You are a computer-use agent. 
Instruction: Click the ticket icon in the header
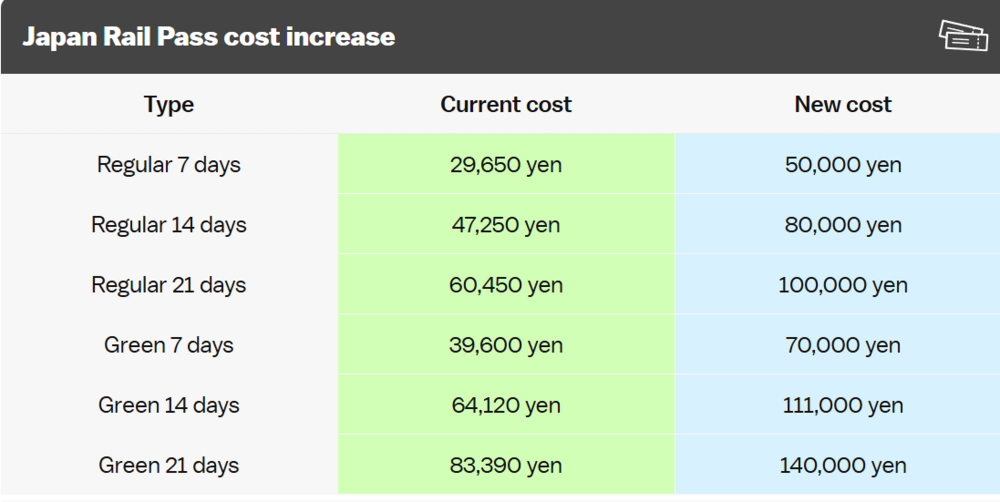click(963, 35)
